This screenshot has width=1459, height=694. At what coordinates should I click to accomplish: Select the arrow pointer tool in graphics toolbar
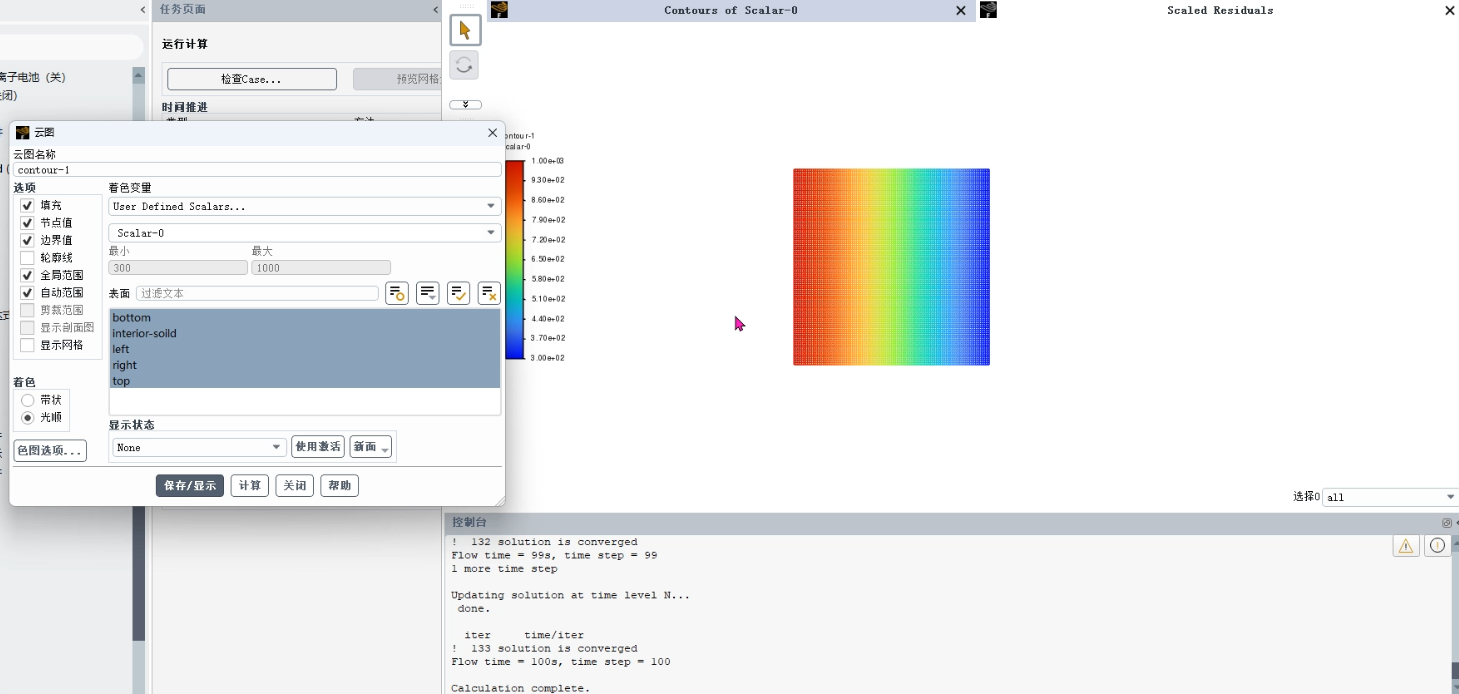(464, 30)
